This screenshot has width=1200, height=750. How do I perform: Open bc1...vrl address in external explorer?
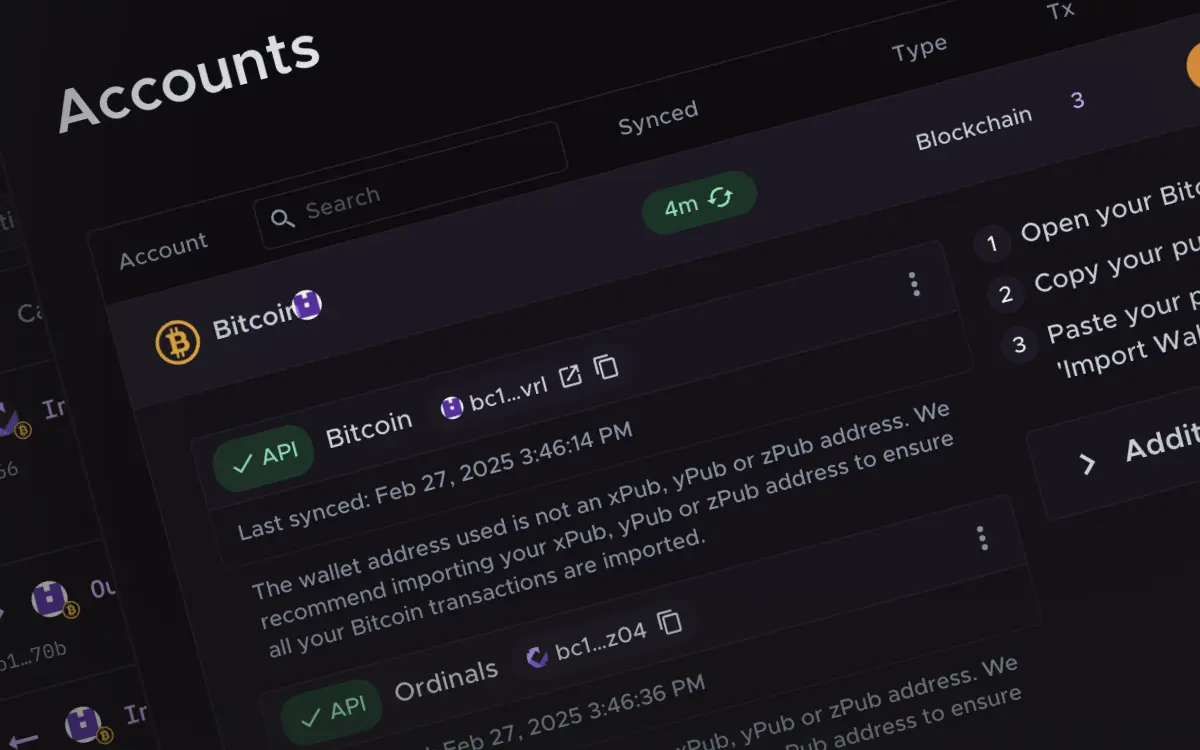(x=570, y=375)
